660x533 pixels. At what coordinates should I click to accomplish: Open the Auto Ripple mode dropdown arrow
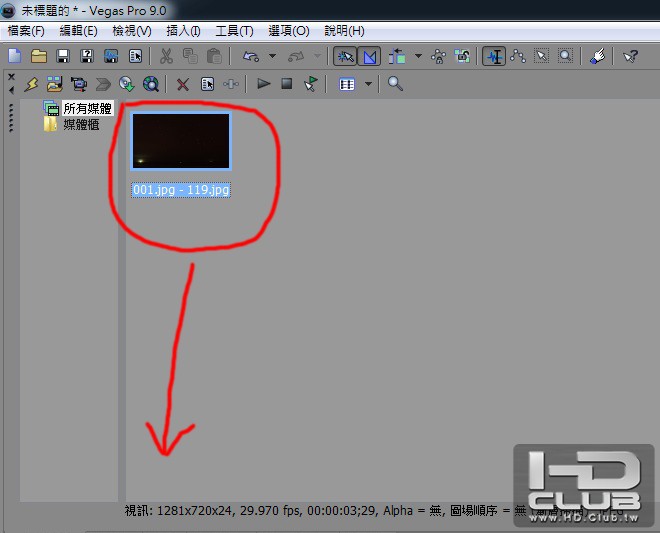(x=418, y=56)
